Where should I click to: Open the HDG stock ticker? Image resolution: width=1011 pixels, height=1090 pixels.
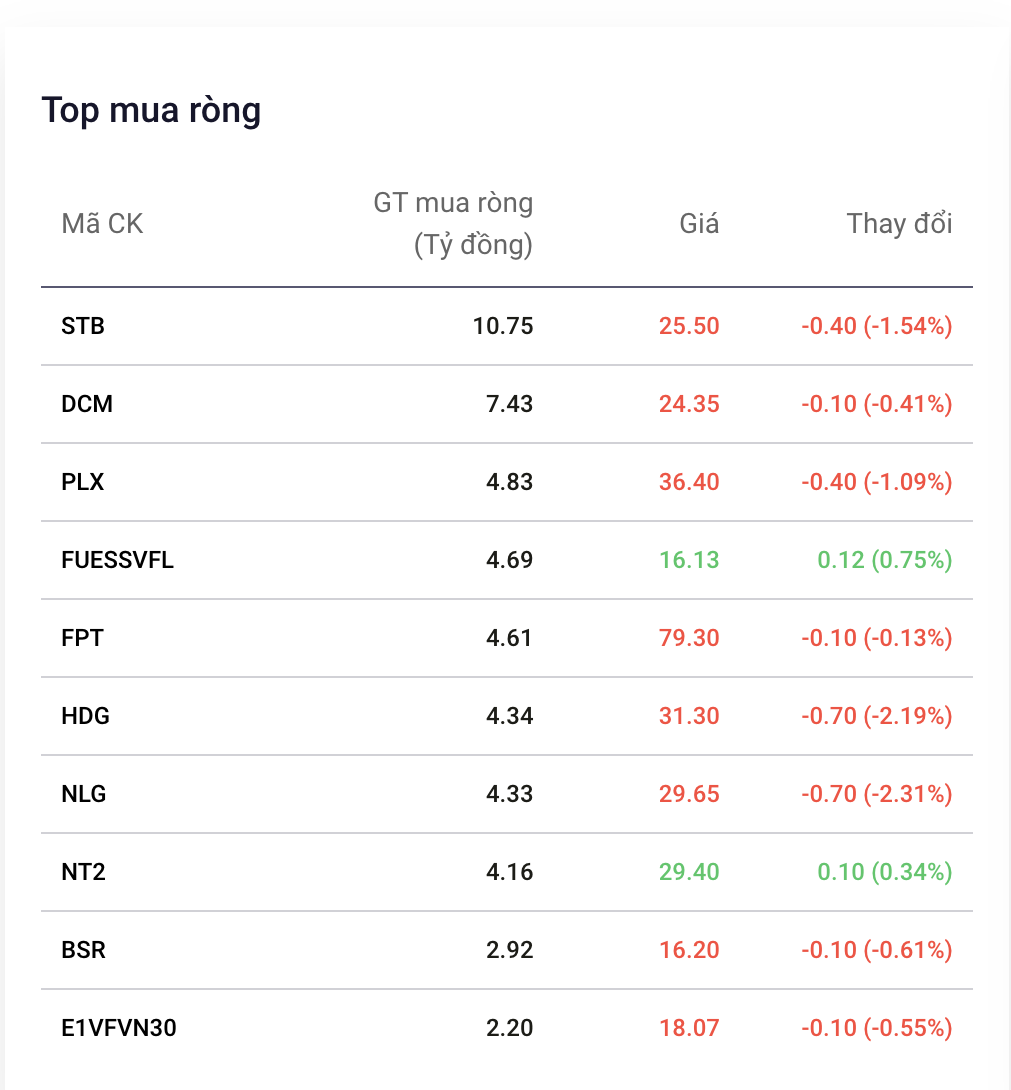[x=86, y=715]
